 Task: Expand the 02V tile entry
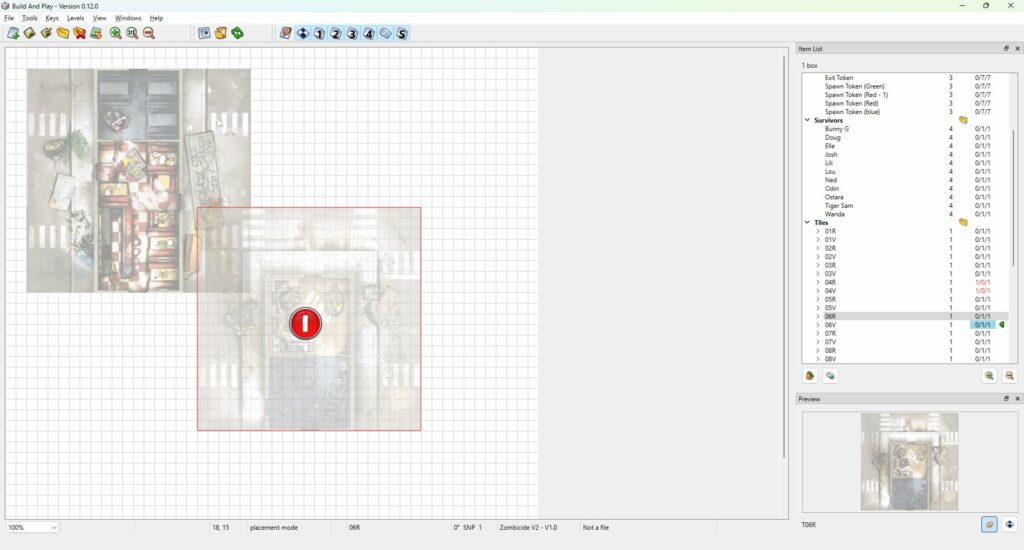coord(818,257)
